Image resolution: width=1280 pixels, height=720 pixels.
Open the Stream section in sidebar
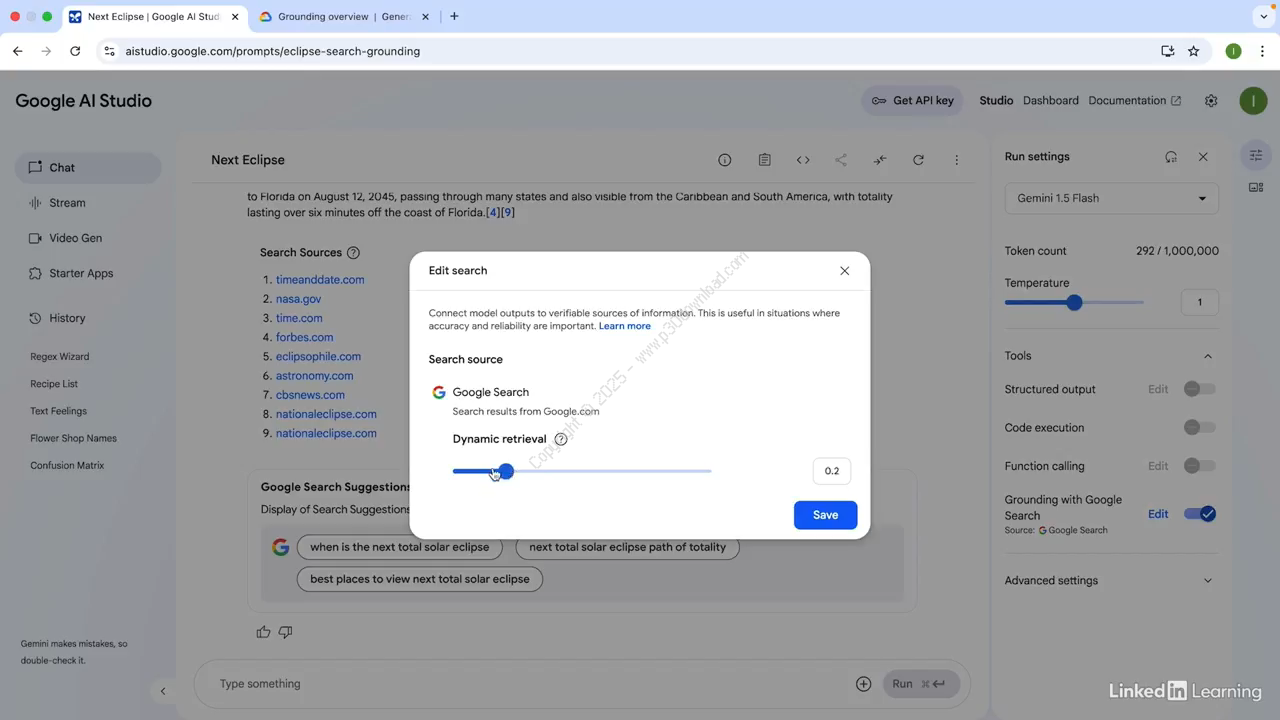(67, 203)
